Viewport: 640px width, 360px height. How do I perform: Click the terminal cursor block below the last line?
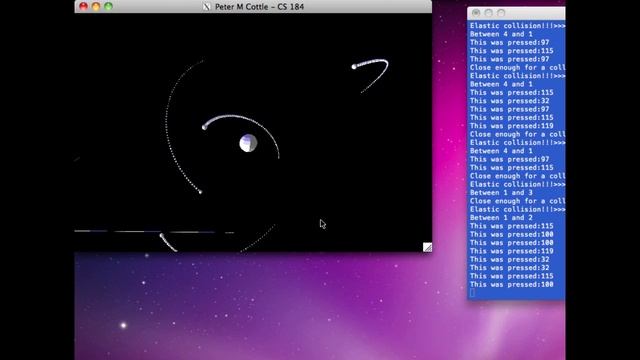tap(472, 293)
